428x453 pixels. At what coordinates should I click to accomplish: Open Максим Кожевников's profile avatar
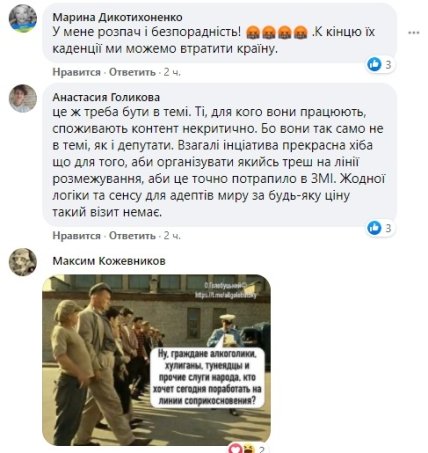pyautogui.click(x=23, y=262)
